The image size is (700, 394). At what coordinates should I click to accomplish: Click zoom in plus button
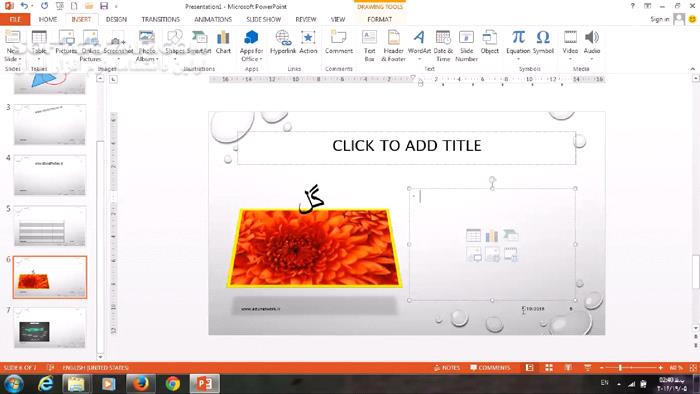660,368
